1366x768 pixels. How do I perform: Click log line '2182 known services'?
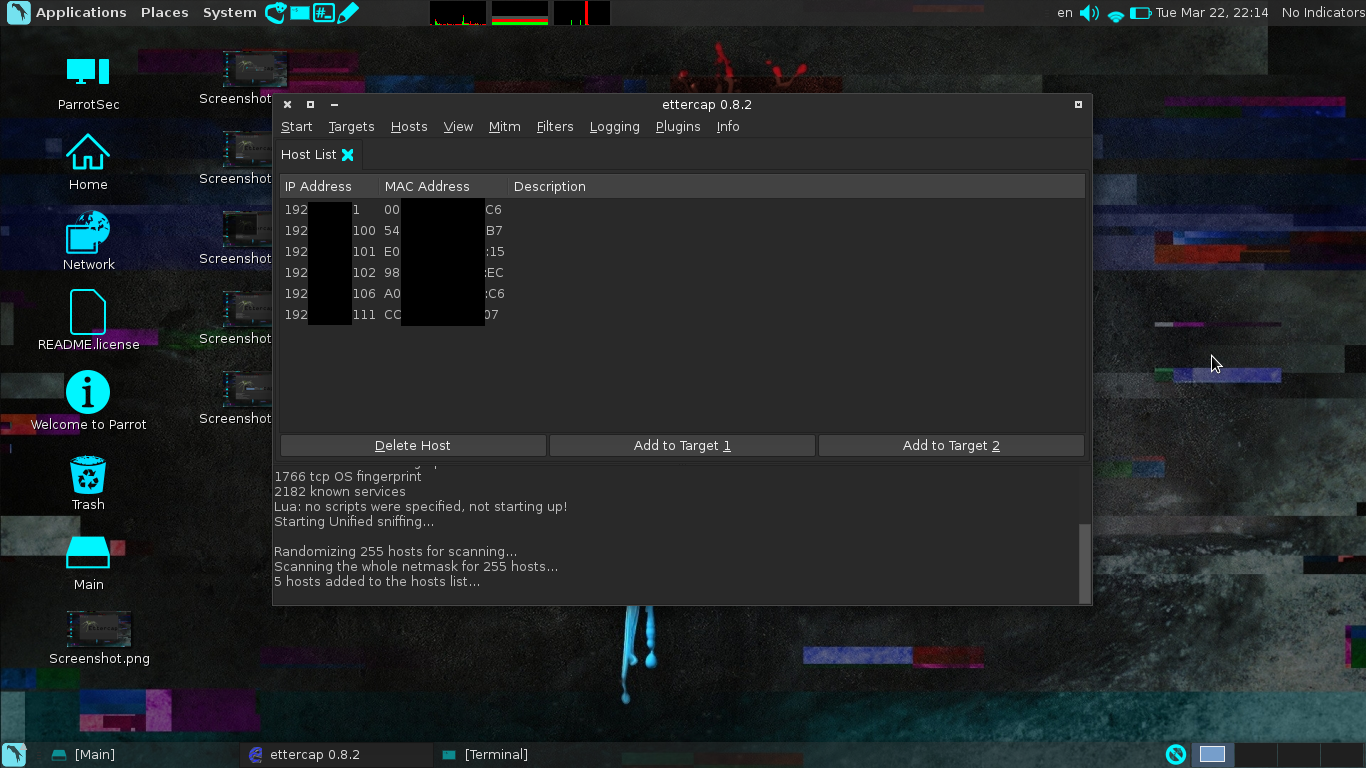point(340,492)
